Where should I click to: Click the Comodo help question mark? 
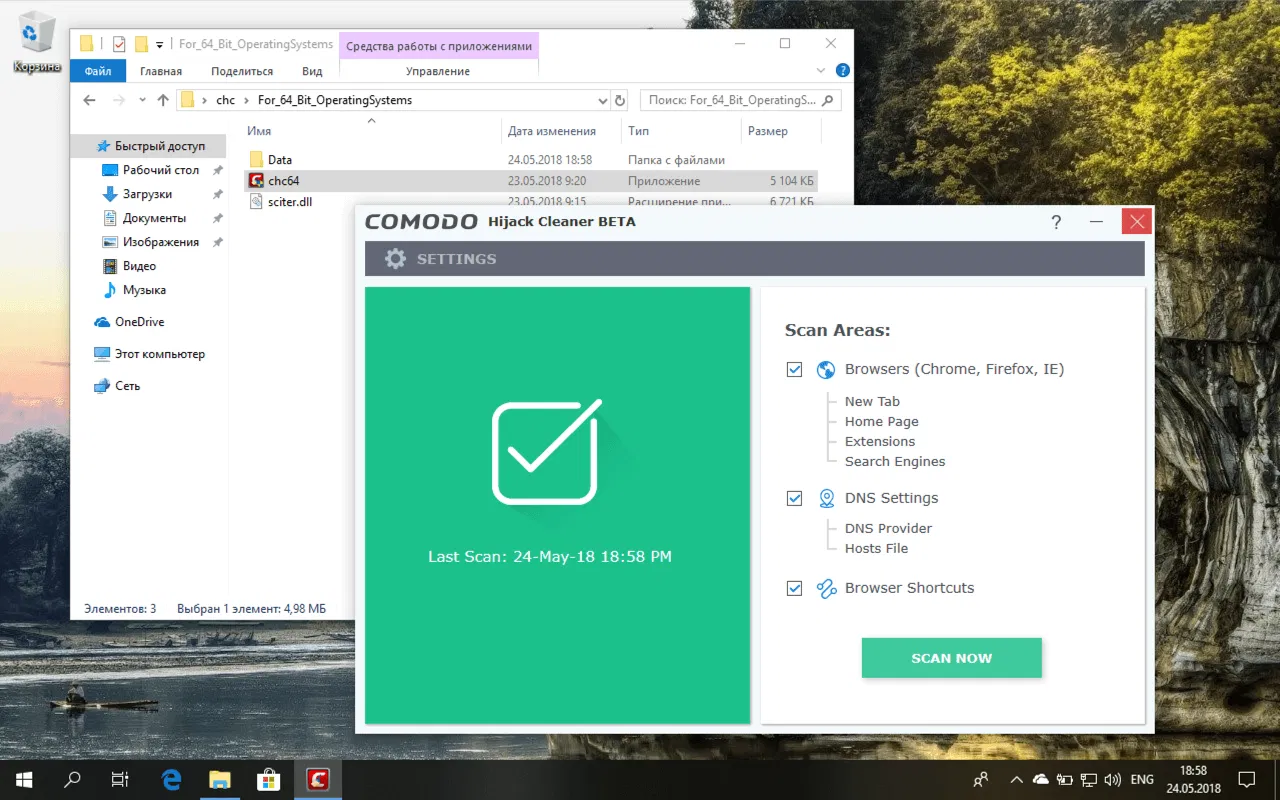coord(1056,222)
